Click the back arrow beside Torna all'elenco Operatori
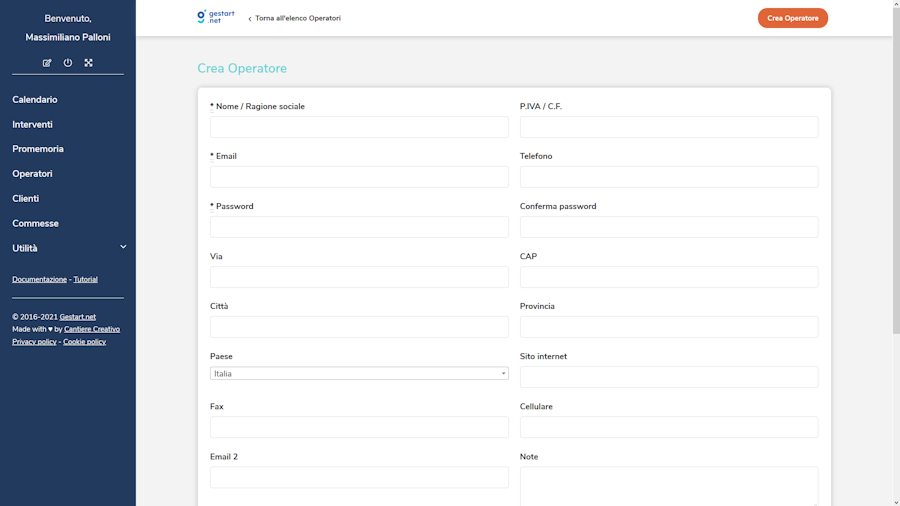The height and width of the screenshot is (506, 900). pos(250,19)
